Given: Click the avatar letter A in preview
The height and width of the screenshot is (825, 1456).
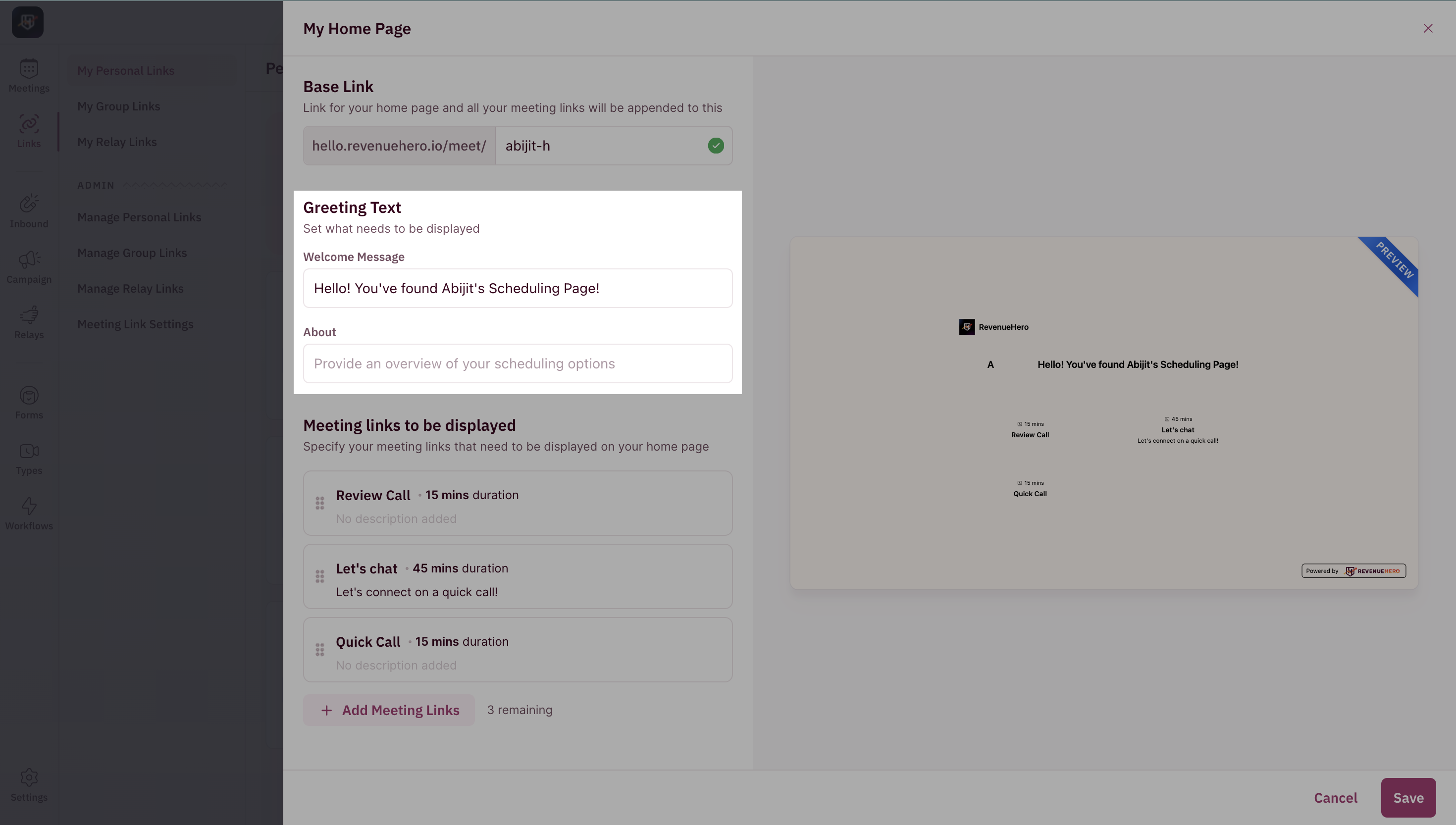Looking at the screenshot, I should pos(990,364).
